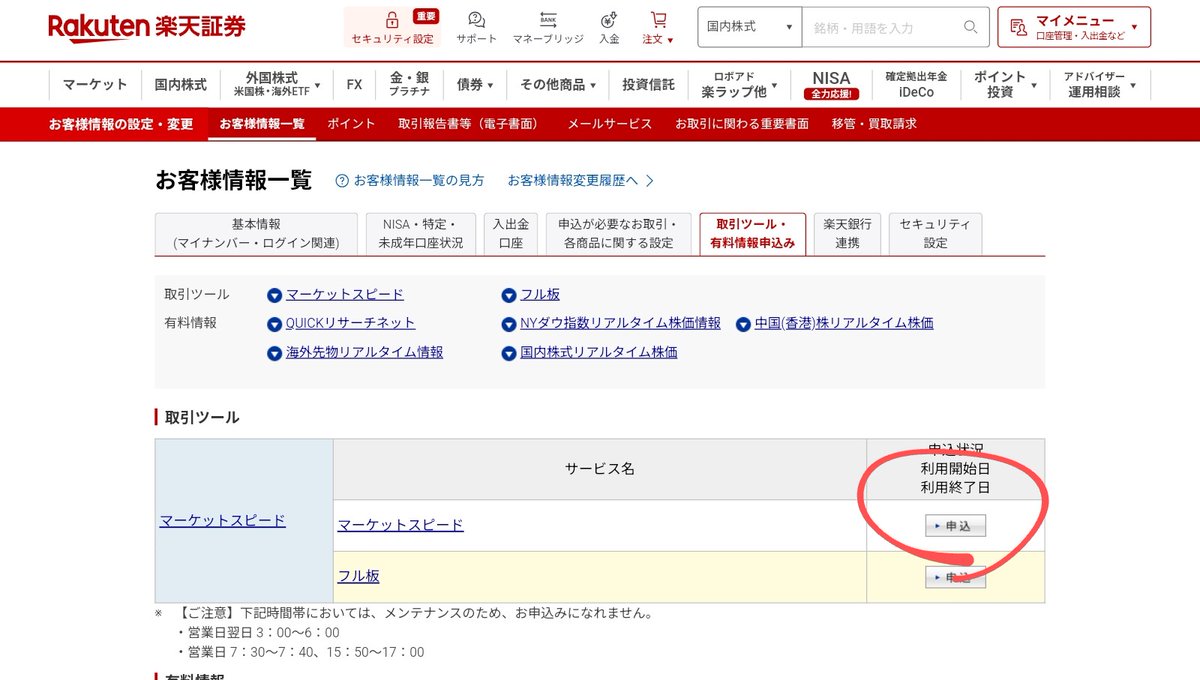Click the arrow icon beside 海外先物リアルタイム情報
This screenshot has width=1200, height=680.
pyautogui.click(x=275, y=353)
